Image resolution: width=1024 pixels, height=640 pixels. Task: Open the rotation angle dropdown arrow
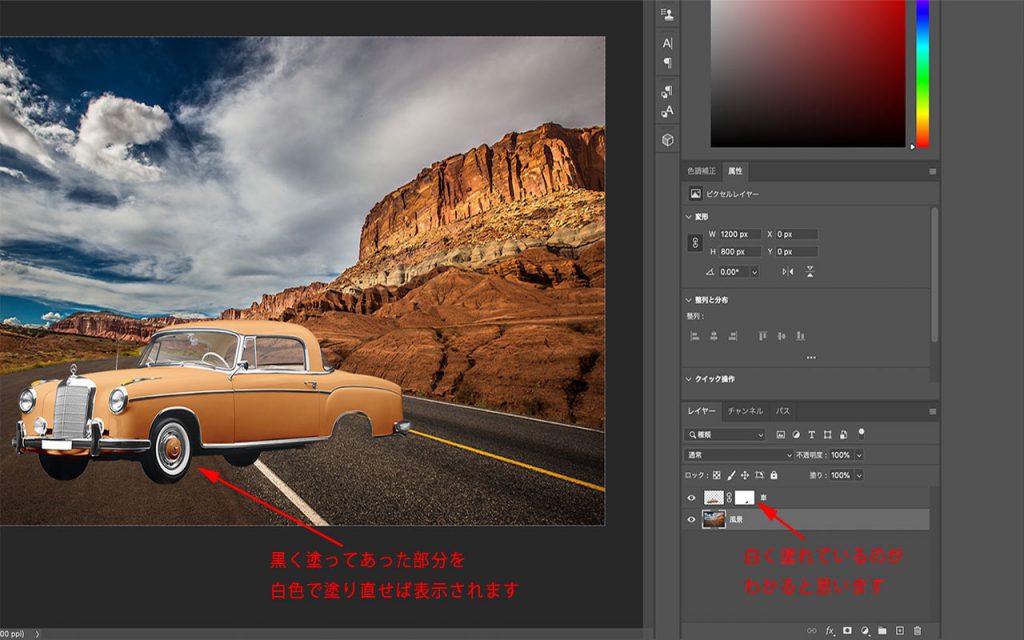[x=754, y=272]
